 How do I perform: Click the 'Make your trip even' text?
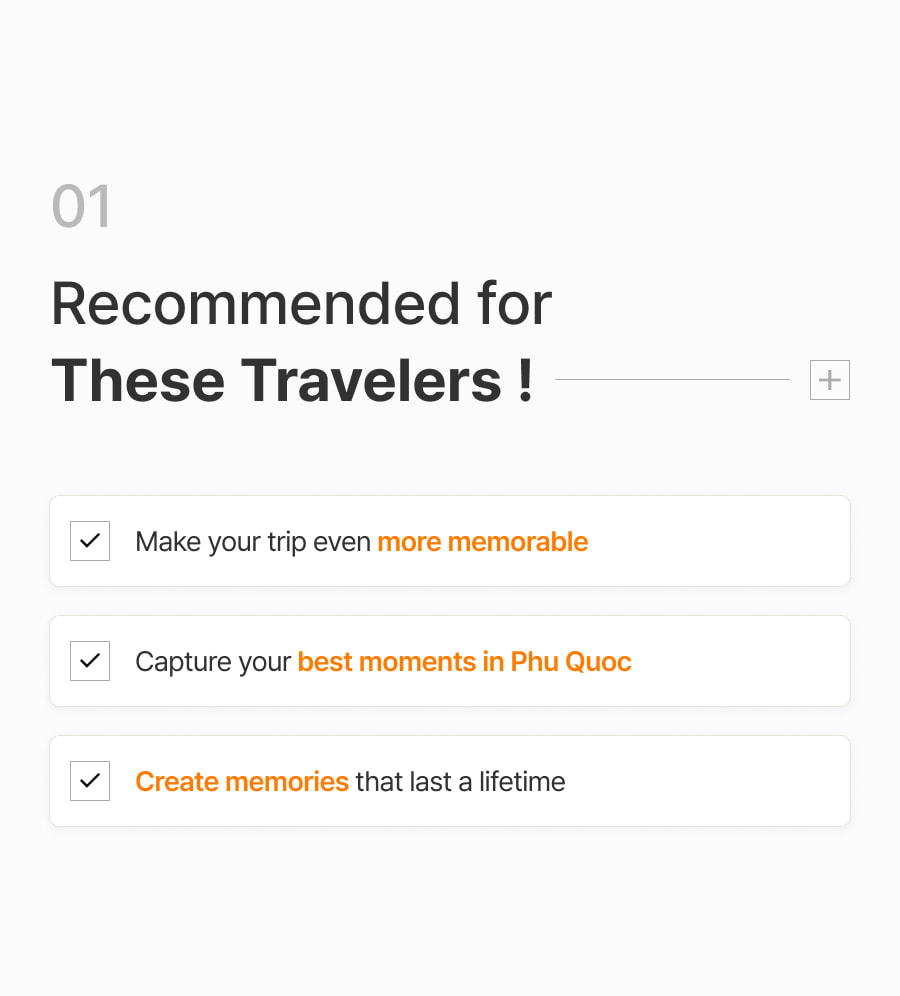coord(253,542)
